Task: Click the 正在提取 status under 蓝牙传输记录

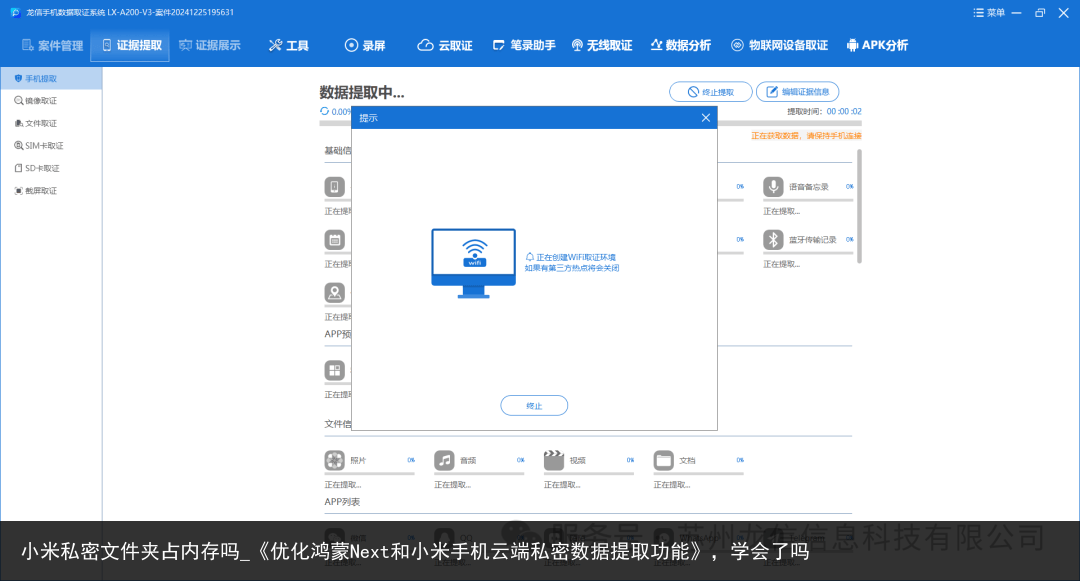Action: tap(782, 264)
